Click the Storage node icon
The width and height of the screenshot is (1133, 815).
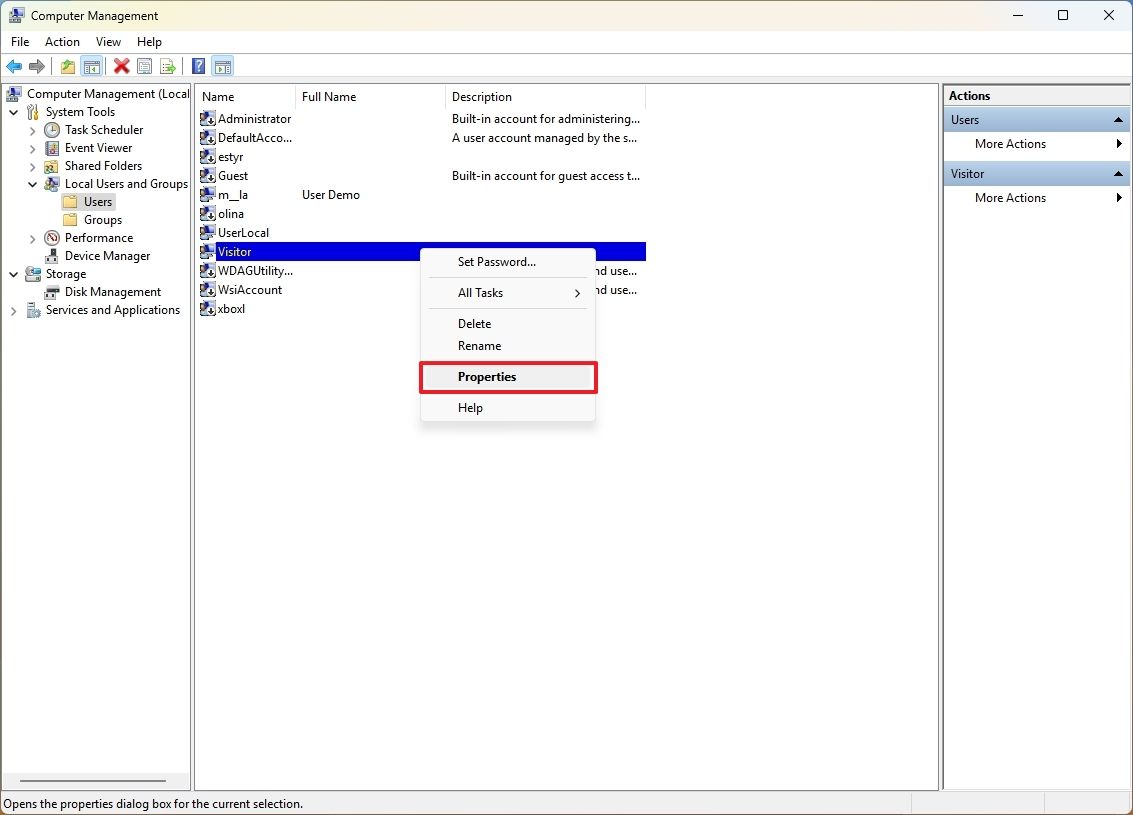tap(33, 274)
